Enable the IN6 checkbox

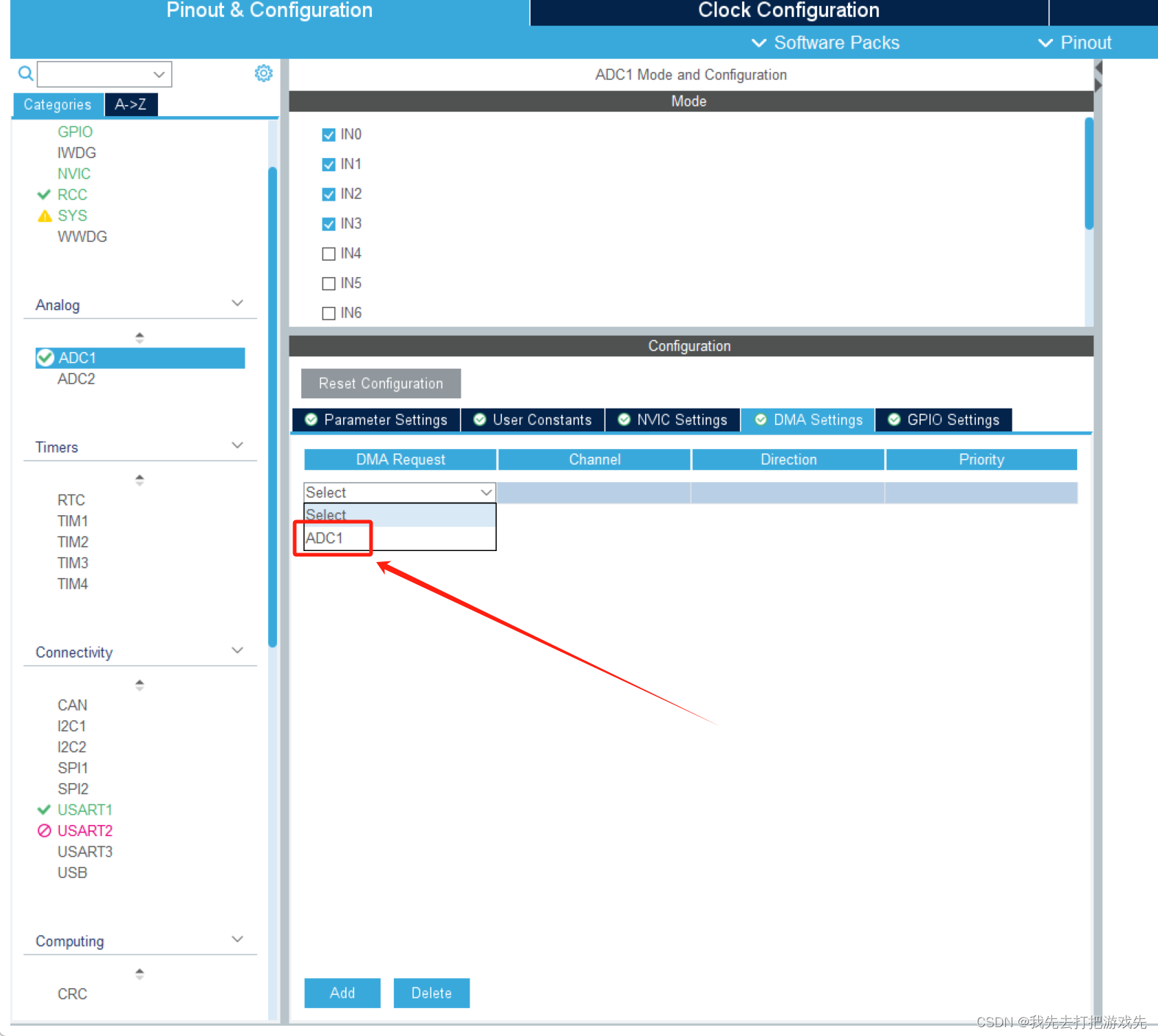(x=328, y=313)
